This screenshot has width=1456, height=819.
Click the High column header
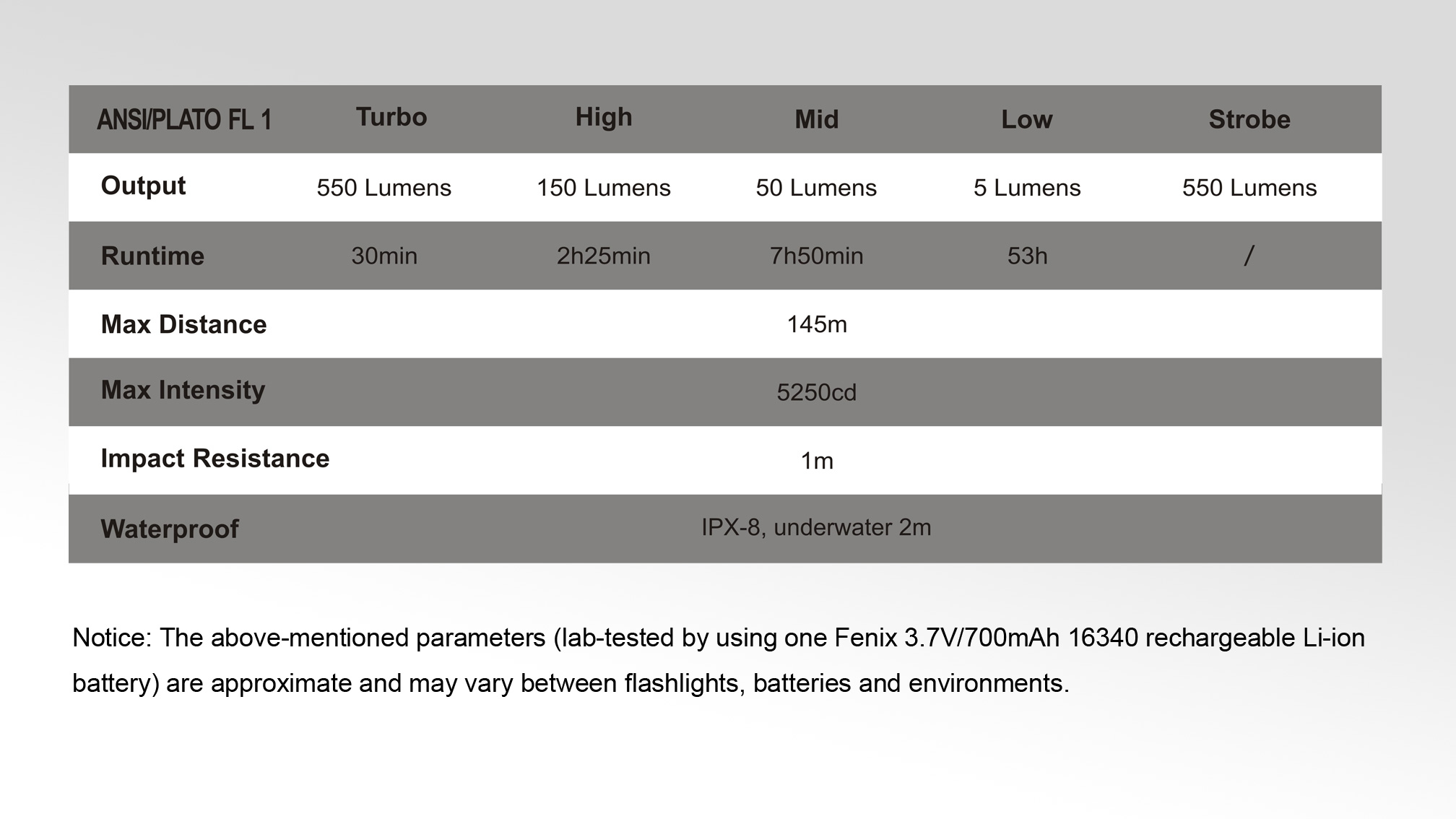click(604, 117)
